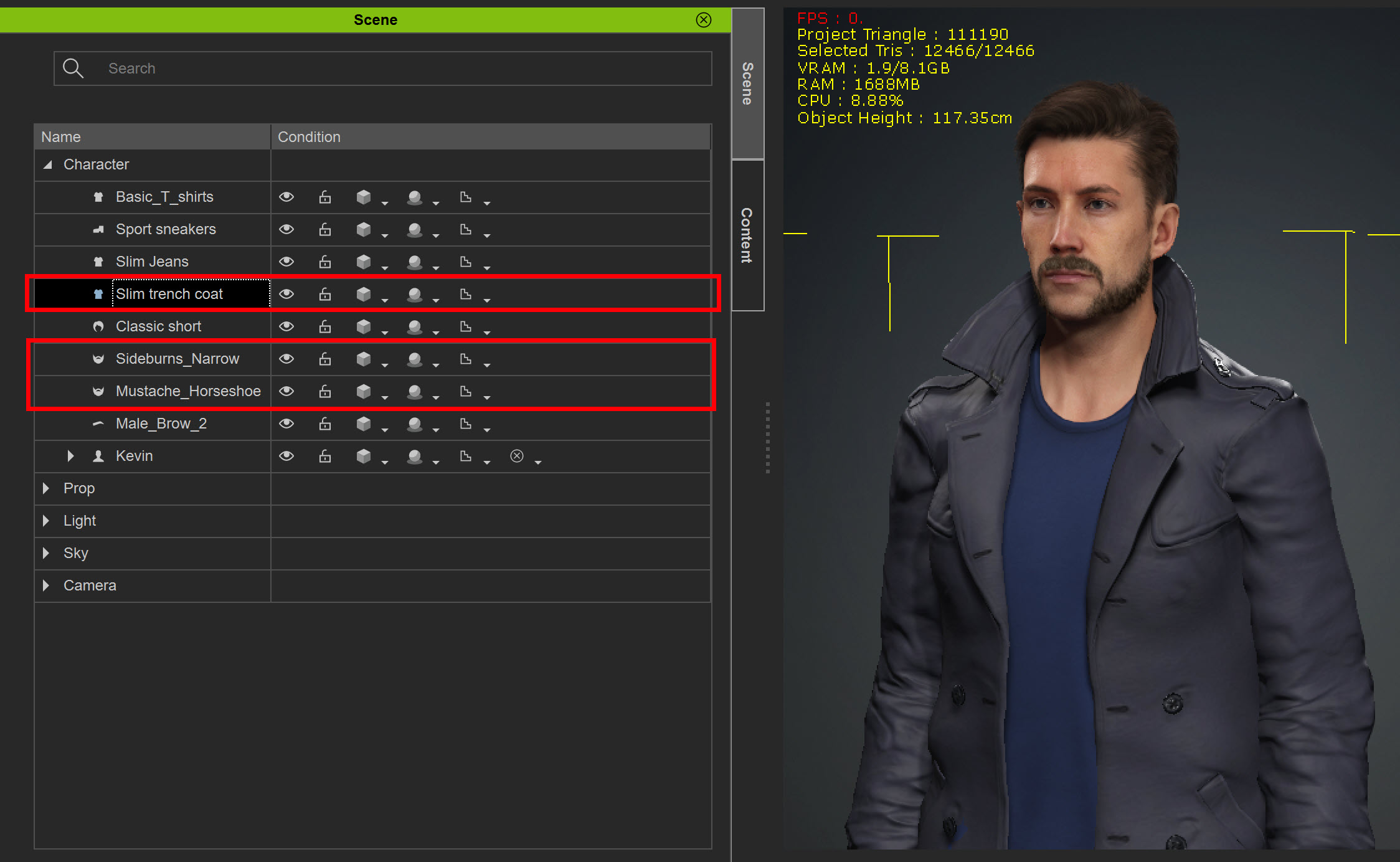Viewport: 1400px width, 862px height.
Task: Click cube icon in Classic short row
Action: (x=364, y=326)
